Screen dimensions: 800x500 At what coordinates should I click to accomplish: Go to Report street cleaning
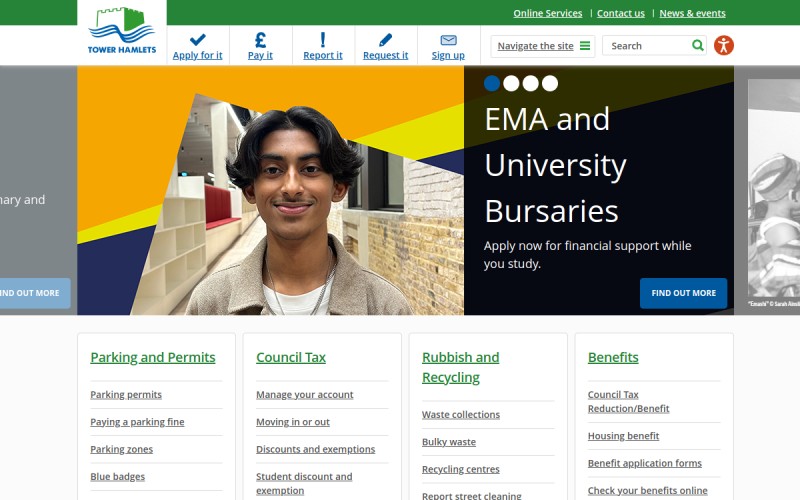471,495
